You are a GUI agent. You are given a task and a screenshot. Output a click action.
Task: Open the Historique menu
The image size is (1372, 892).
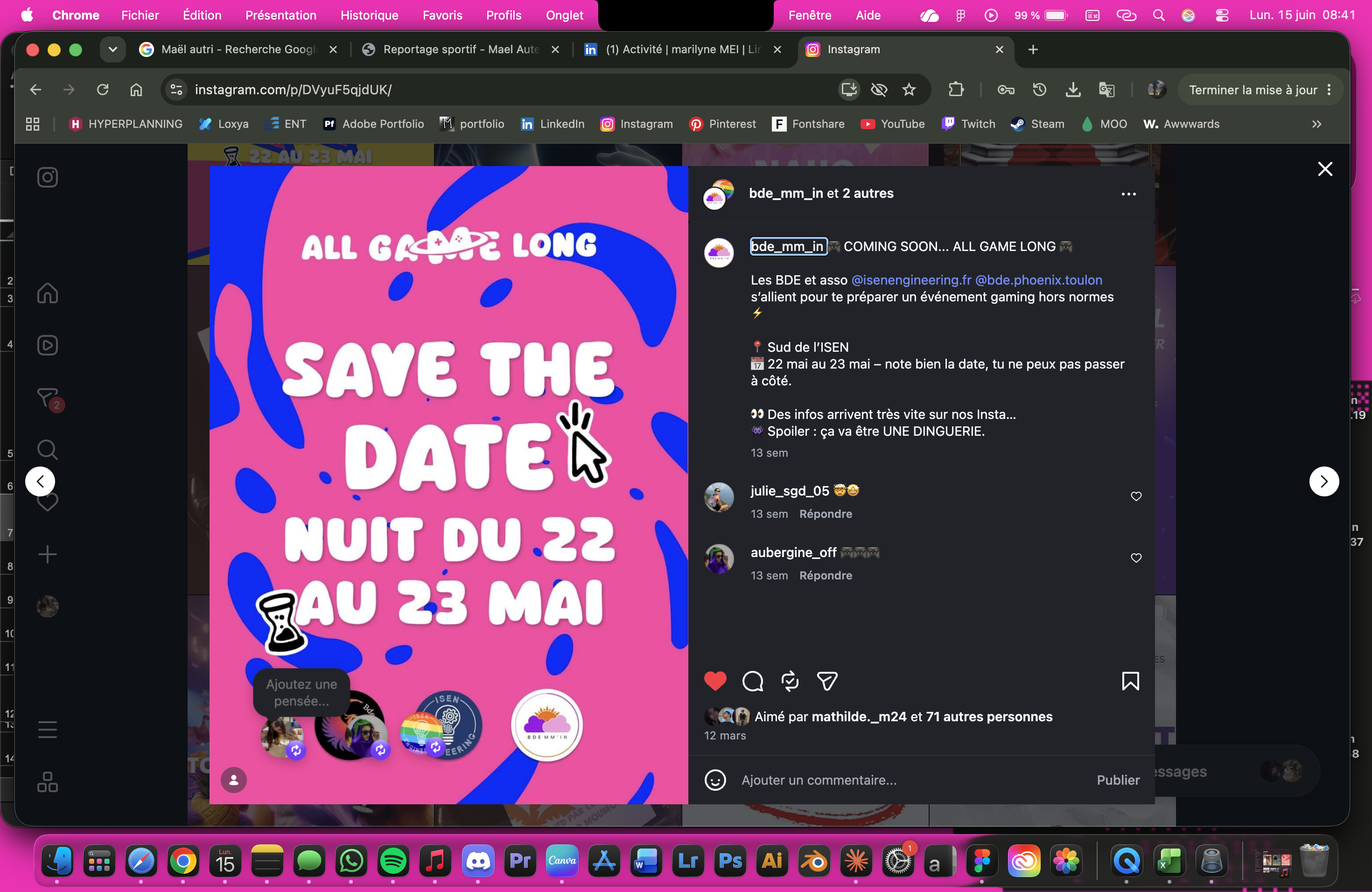pos(370,15)
